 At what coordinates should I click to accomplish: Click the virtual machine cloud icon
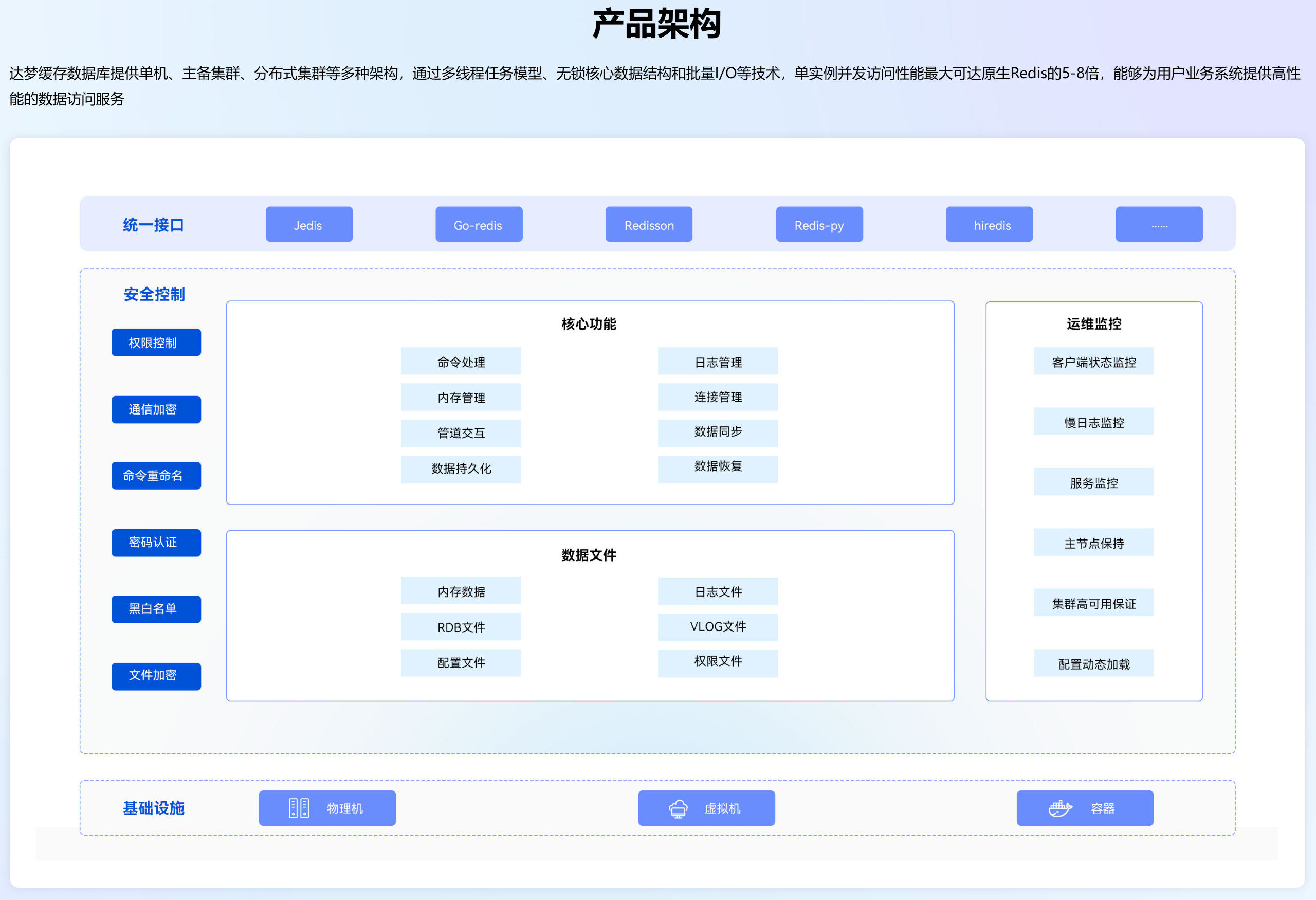pos(678,809)
